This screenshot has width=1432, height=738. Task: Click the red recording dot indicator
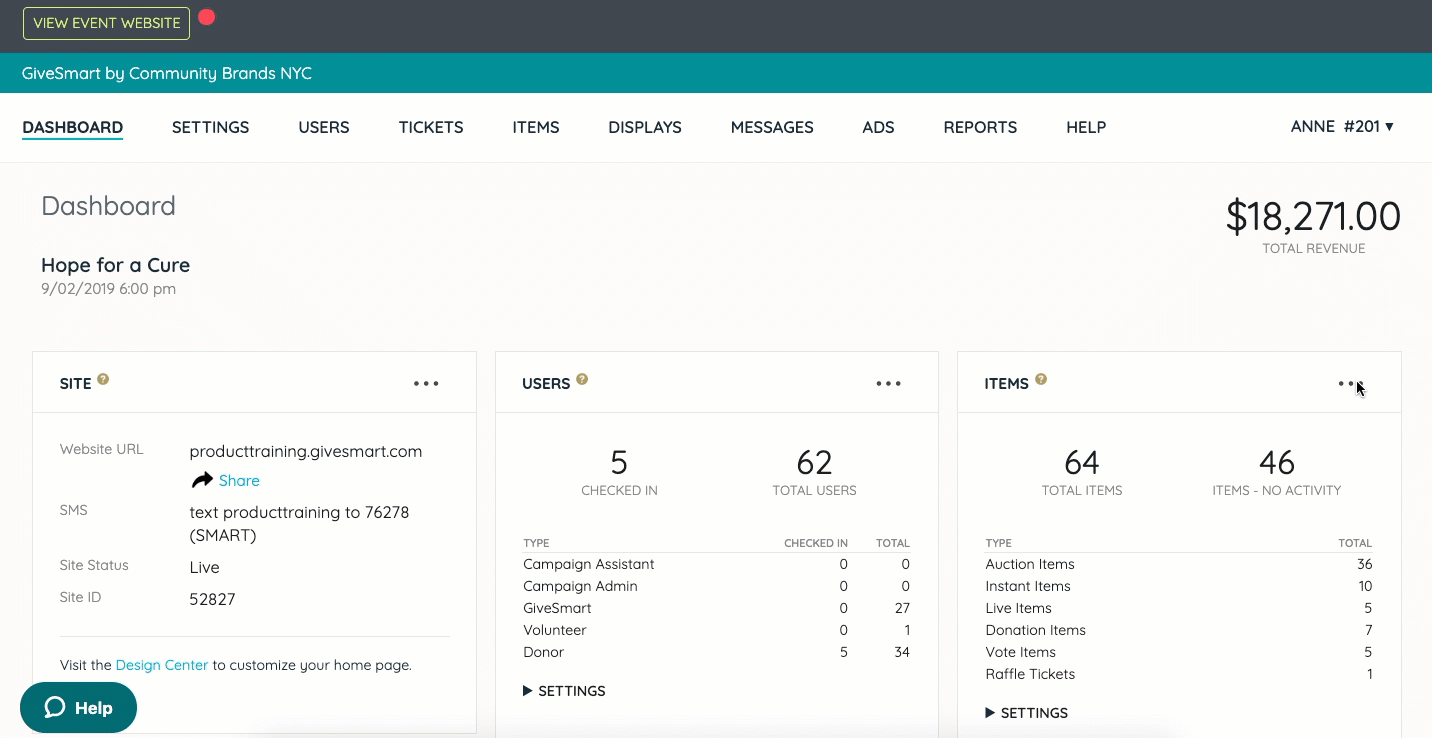207,17
